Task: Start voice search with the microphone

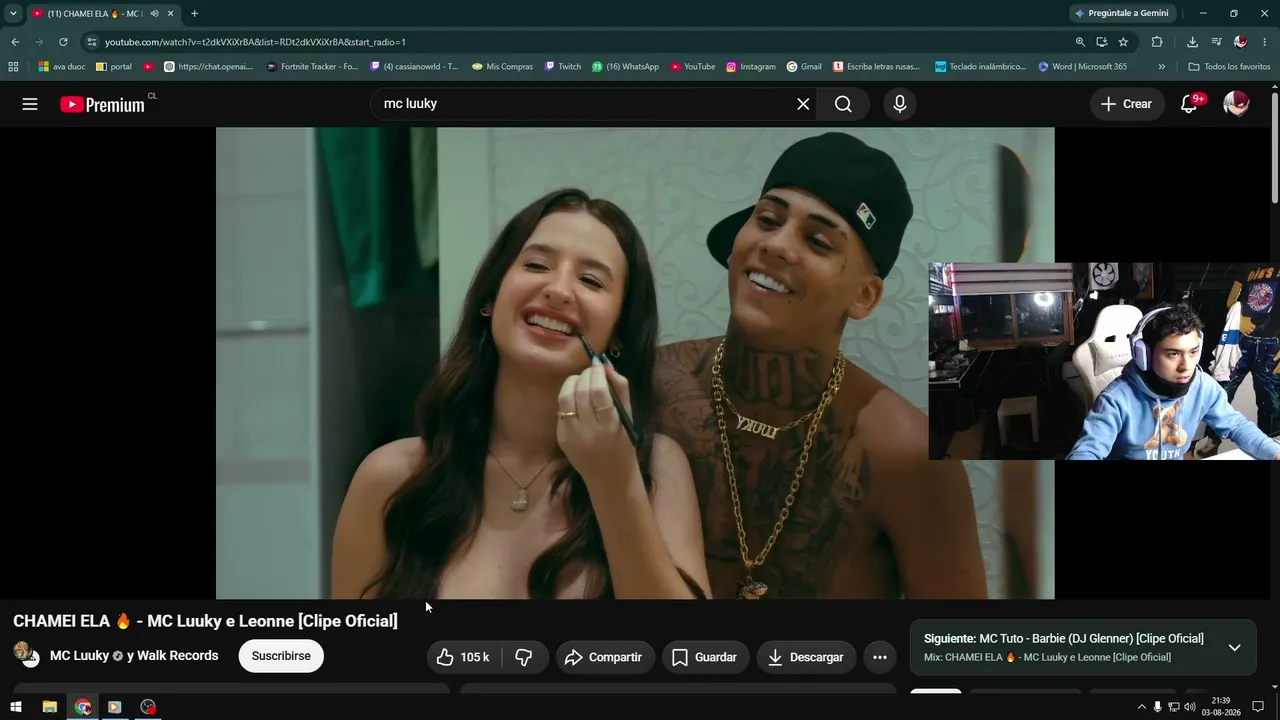Action: (x=900, y=104)
